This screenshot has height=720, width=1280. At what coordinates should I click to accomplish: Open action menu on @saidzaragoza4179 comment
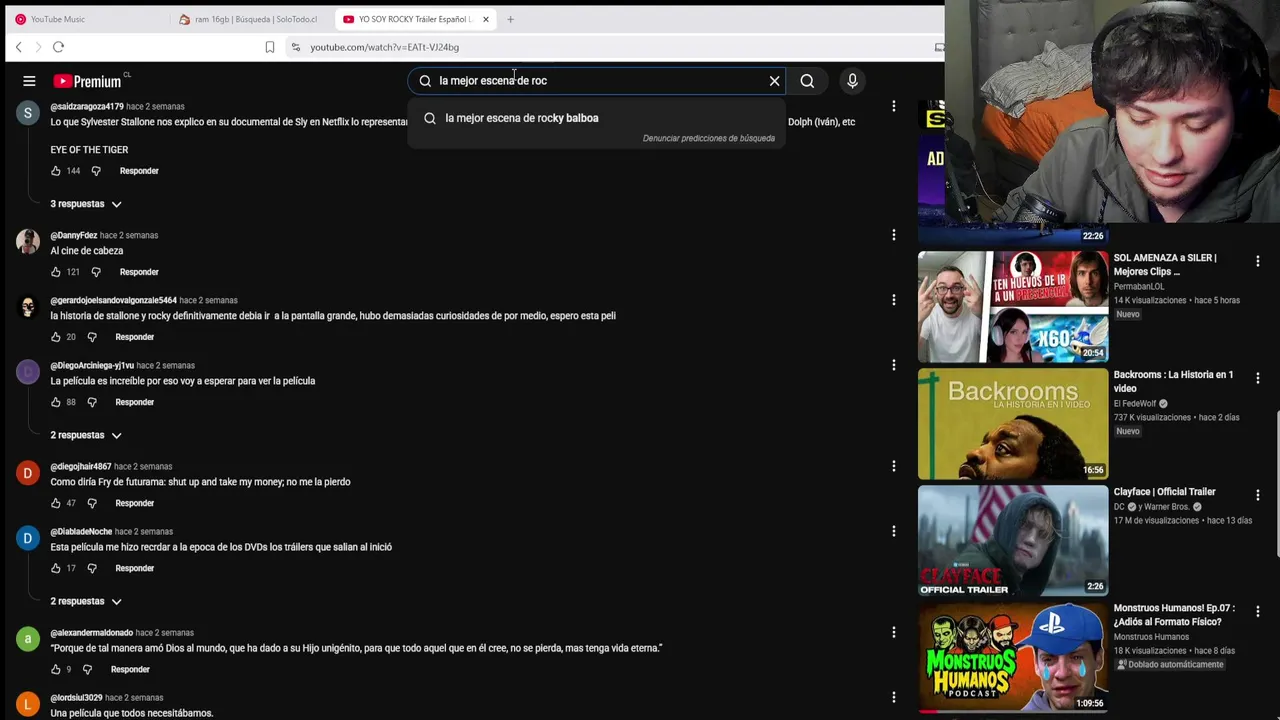pyautogui.click(x=894, y=106)
